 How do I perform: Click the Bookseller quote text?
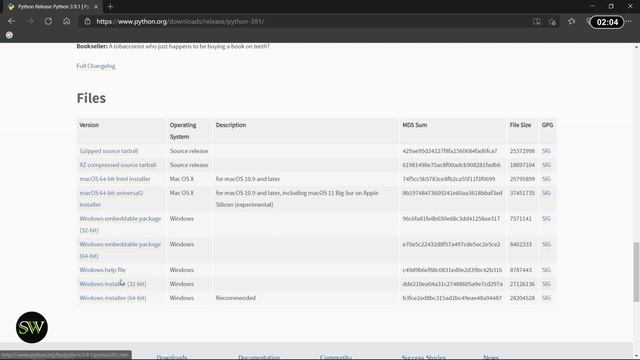coord(173,47)
